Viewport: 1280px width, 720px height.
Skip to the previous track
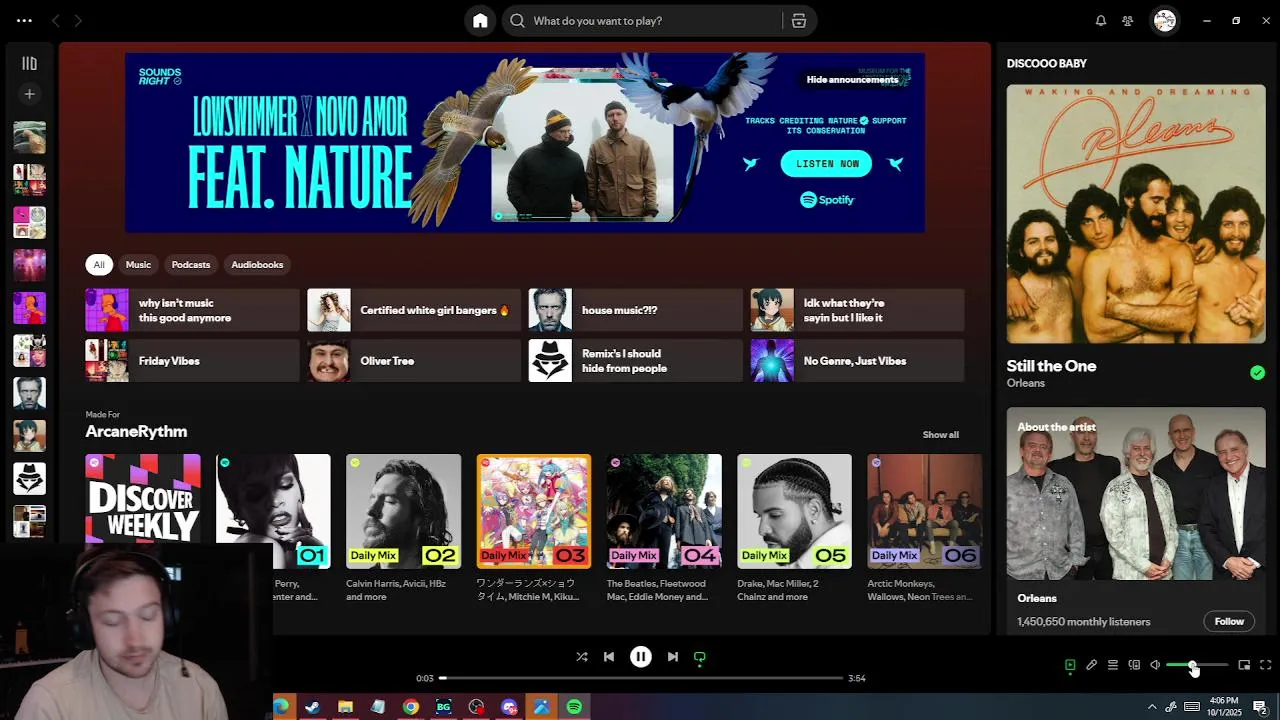click(609, 657)
